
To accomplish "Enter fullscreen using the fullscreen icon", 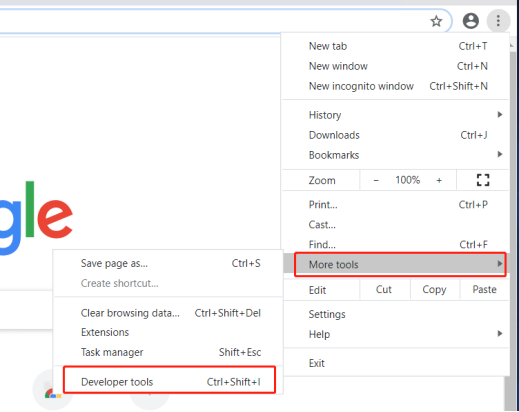I will pyautogui.click(x=483, y=180).
